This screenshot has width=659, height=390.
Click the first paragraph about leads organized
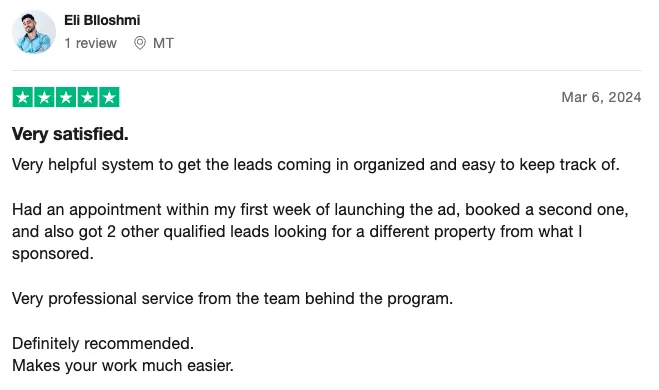[316, 164]
